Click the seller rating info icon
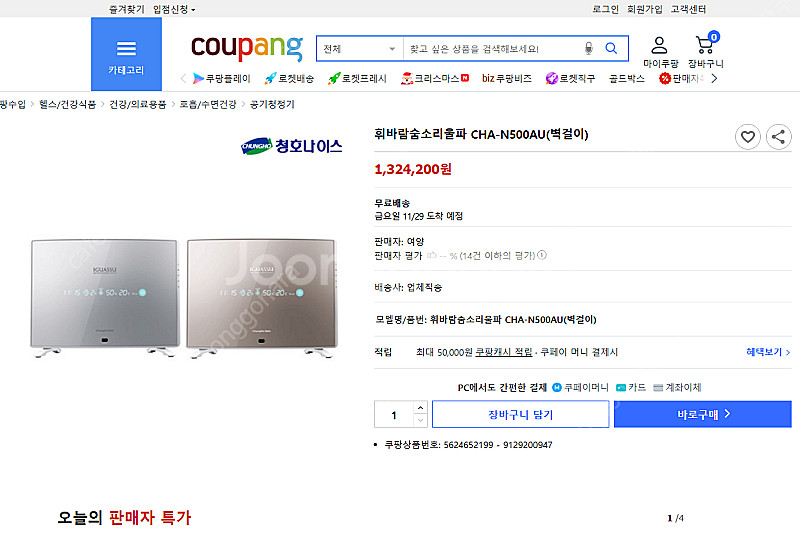This screenshot has width=800, height=538. [542, 255]
